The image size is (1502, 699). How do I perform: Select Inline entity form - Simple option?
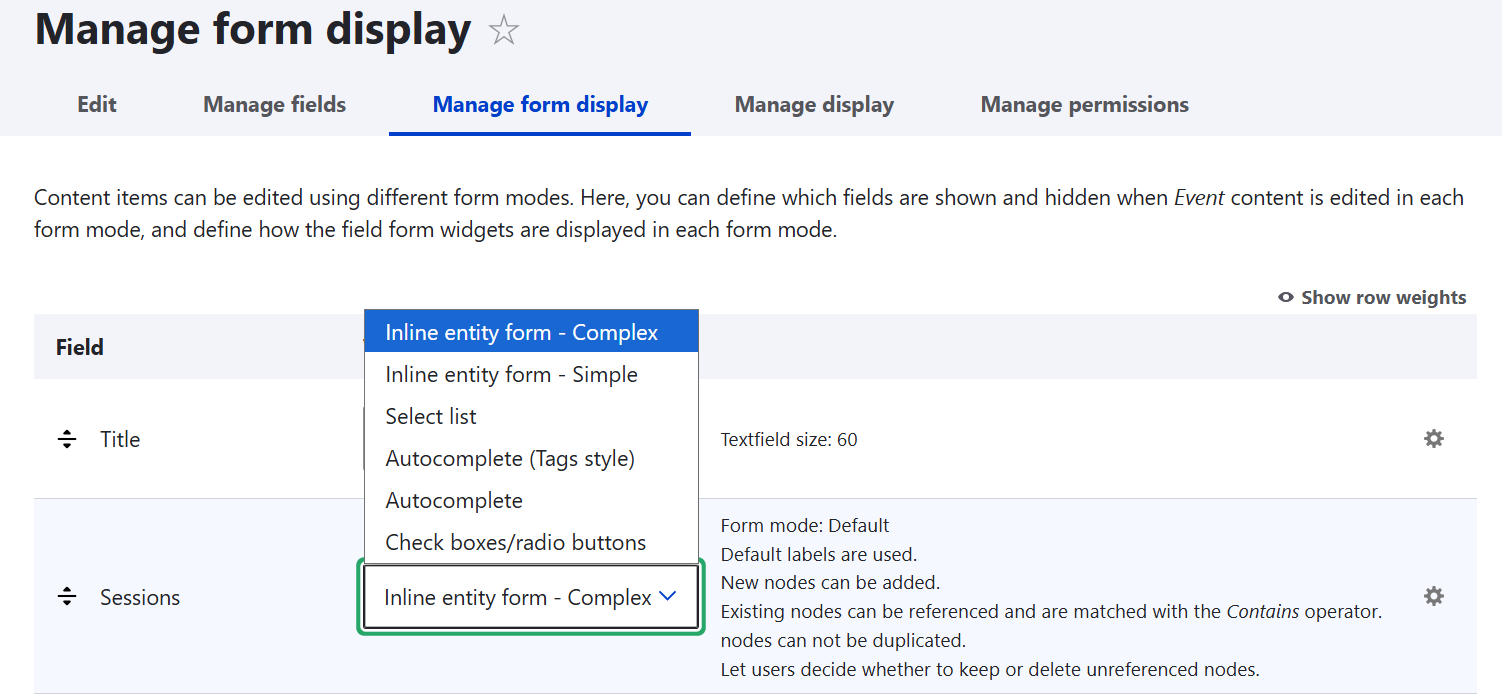[x=511, y=373]
